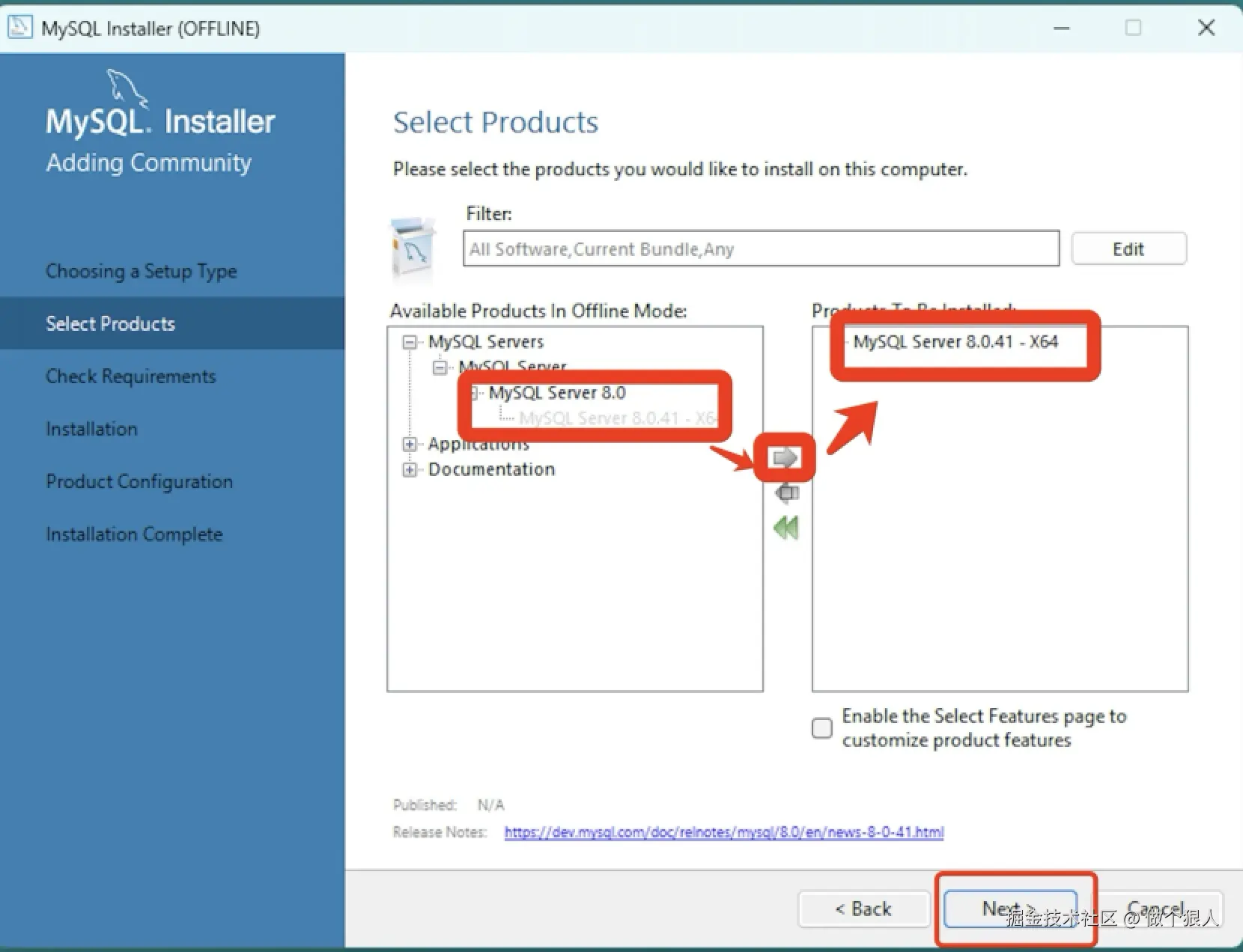Minimize the MySQL Installer window
Screen dimensions: 1243x952
1062,28
